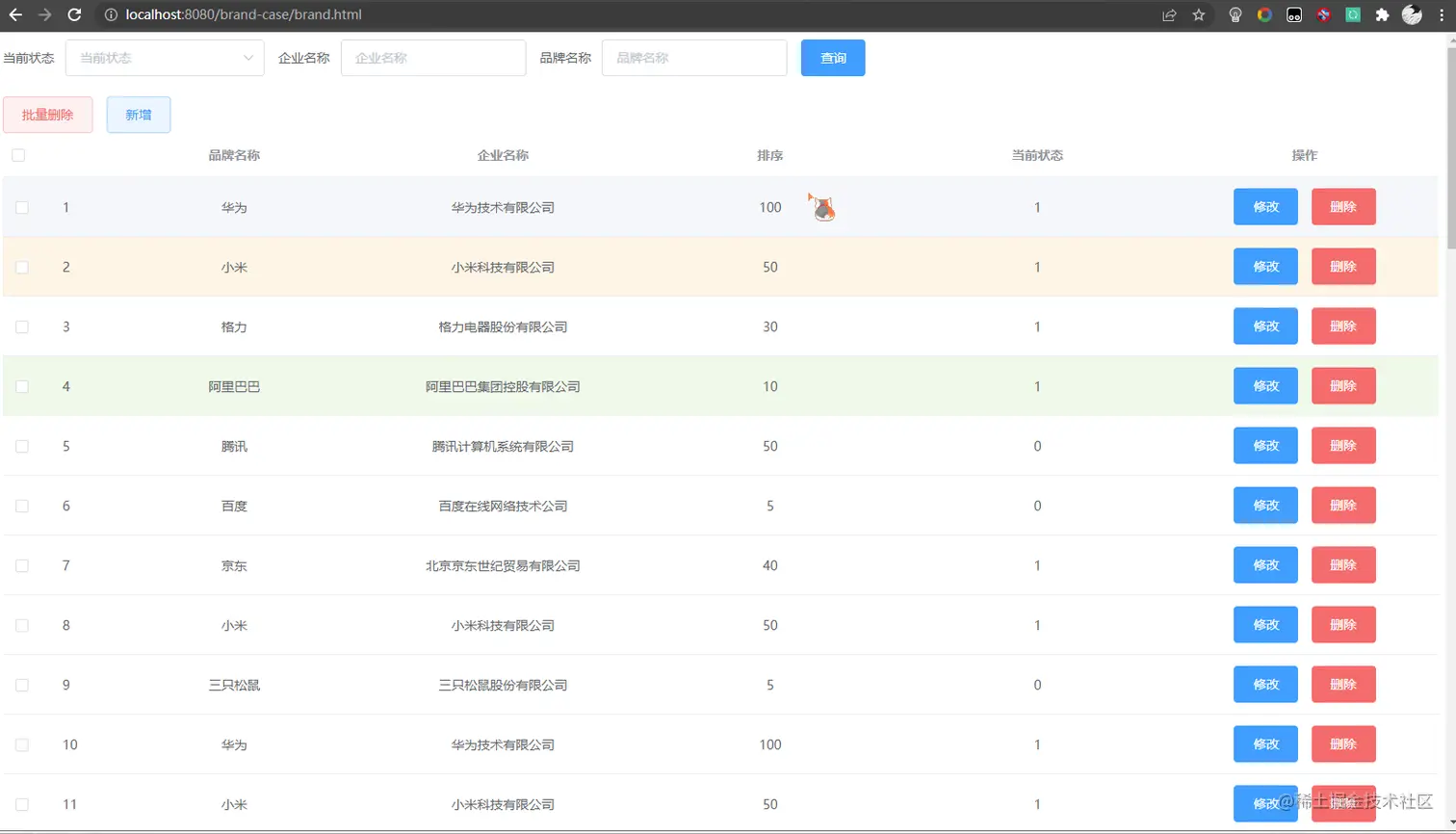This screenshot has height=834, width=1456.
Task: Click 修改 for row 1 华为
Action: tap(1265, 207)
